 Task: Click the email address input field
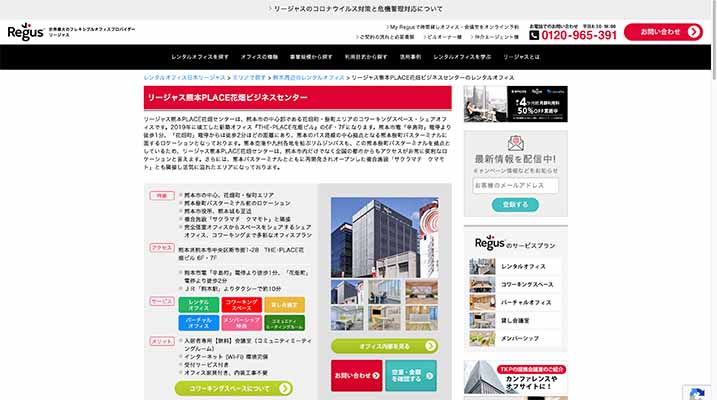[516, 185]
